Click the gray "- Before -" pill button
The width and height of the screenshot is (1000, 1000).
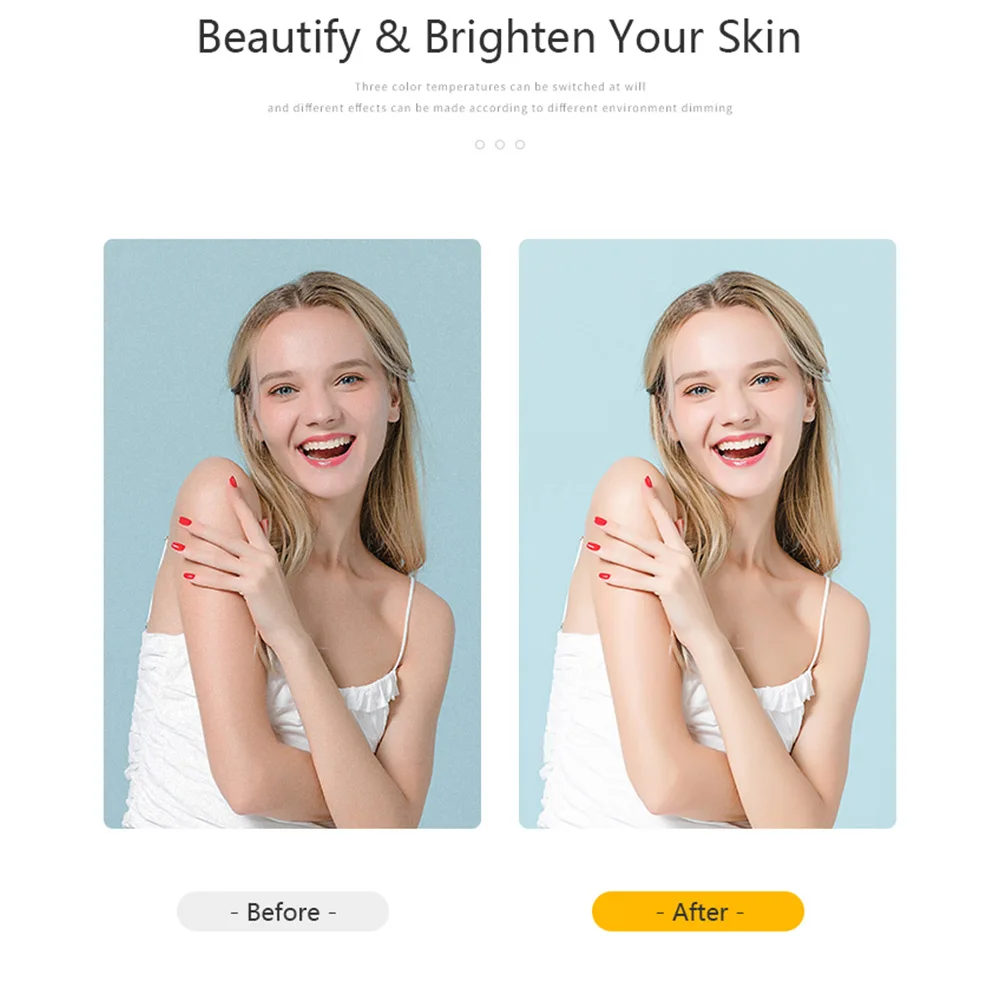(283, 911)
